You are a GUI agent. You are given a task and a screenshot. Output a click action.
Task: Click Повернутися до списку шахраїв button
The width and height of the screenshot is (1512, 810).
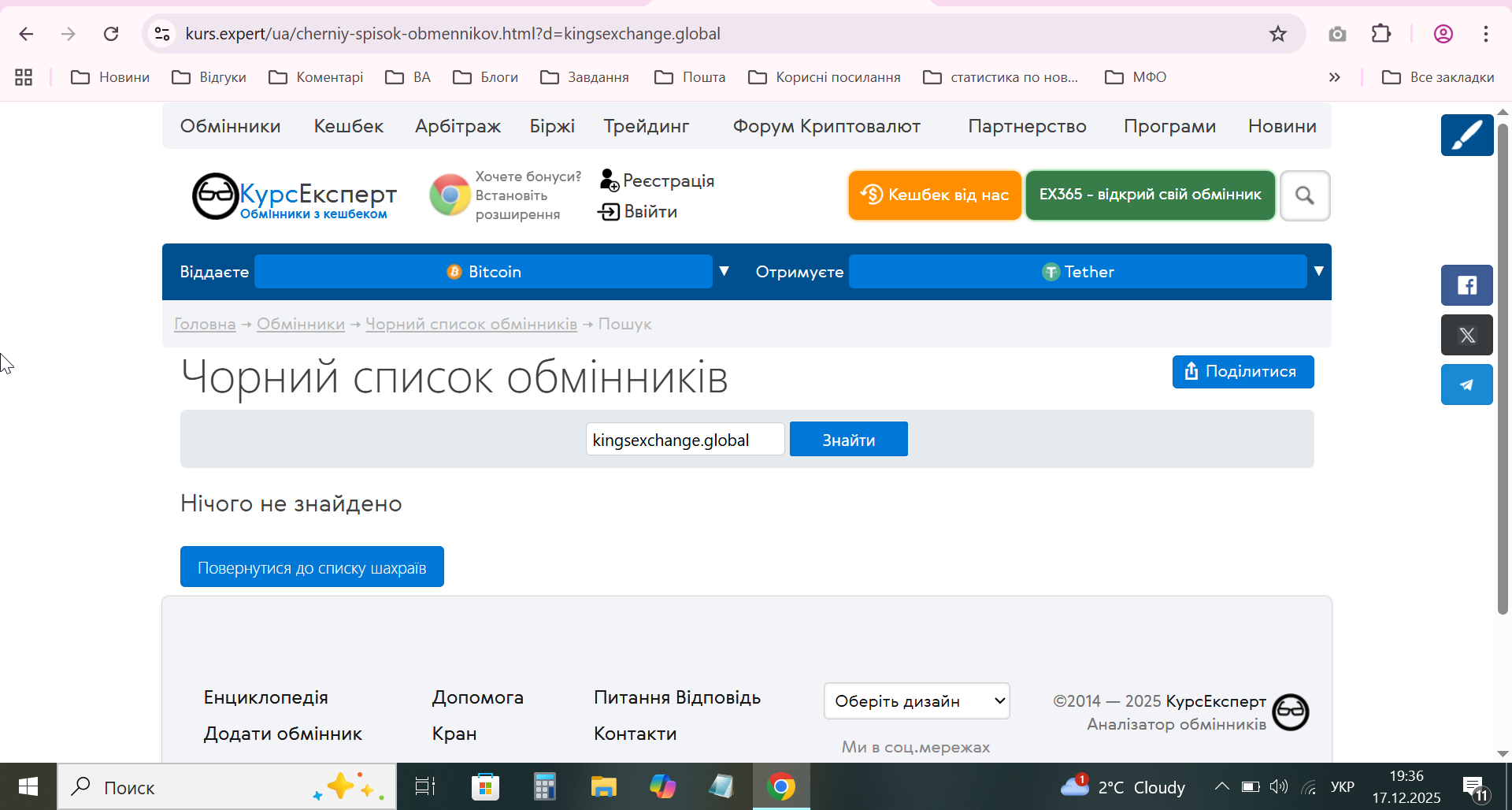(312, 567)
